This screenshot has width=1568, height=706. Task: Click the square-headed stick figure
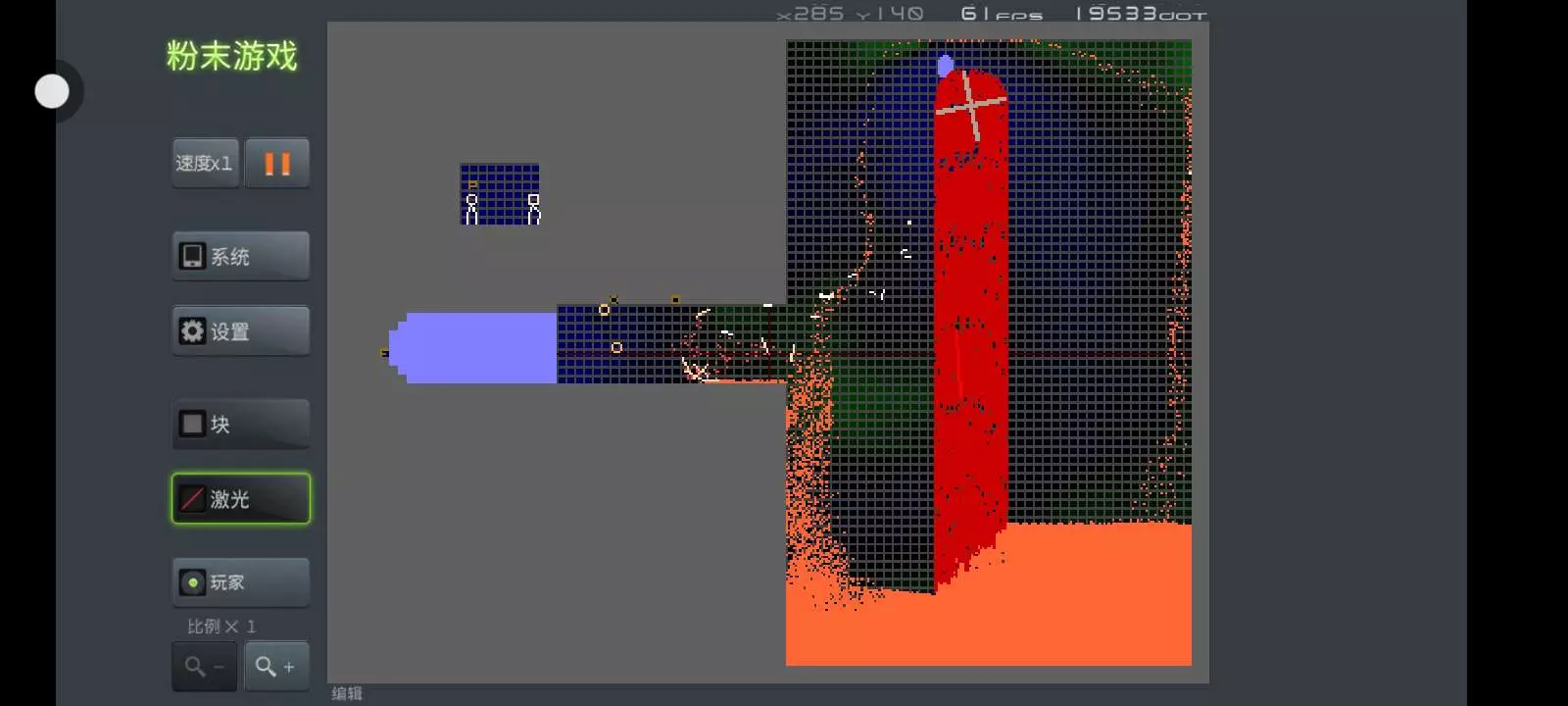pyautogui.click(x=533, y=208)
